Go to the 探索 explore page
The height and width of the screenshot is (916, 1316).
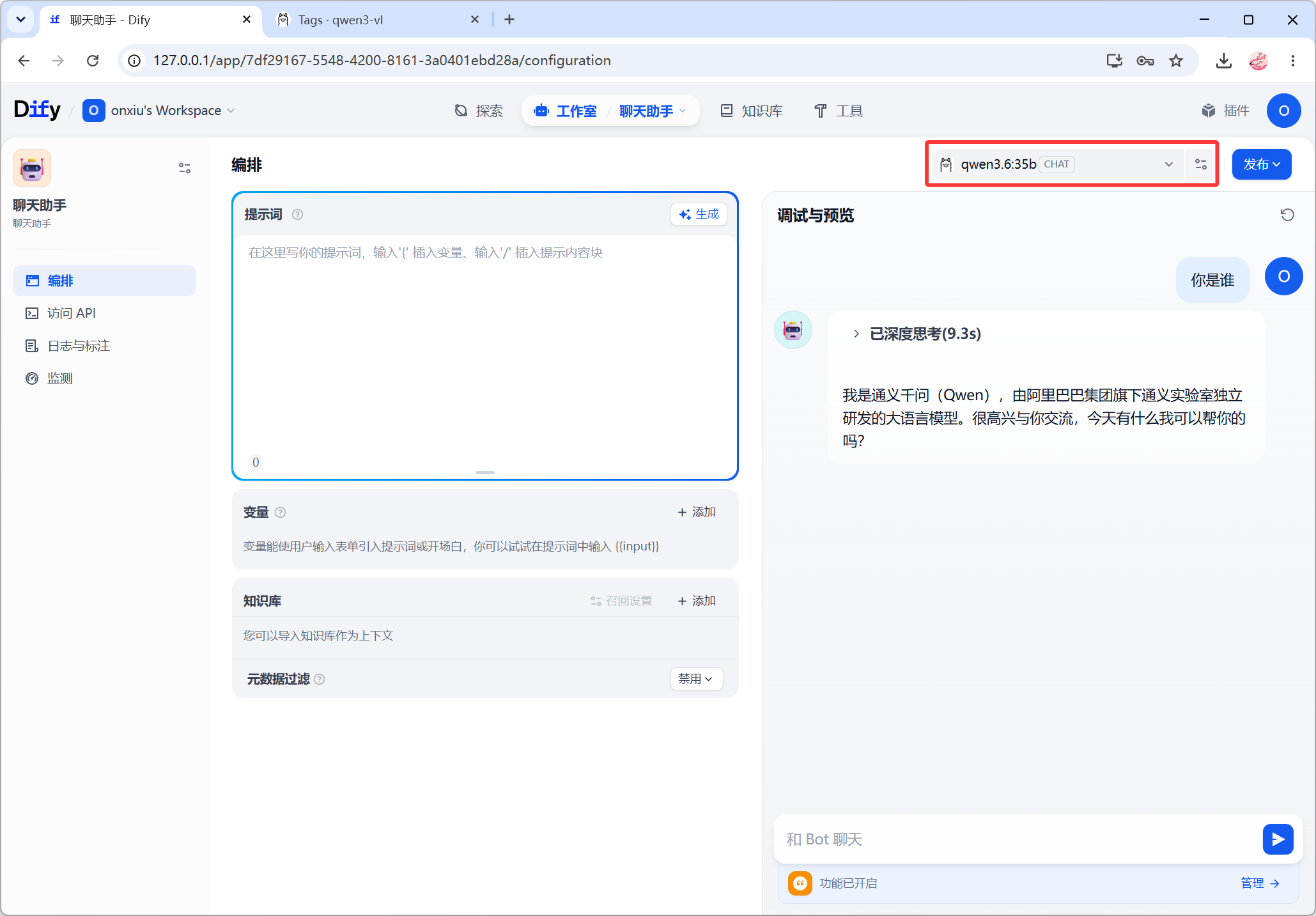[478, 111]
